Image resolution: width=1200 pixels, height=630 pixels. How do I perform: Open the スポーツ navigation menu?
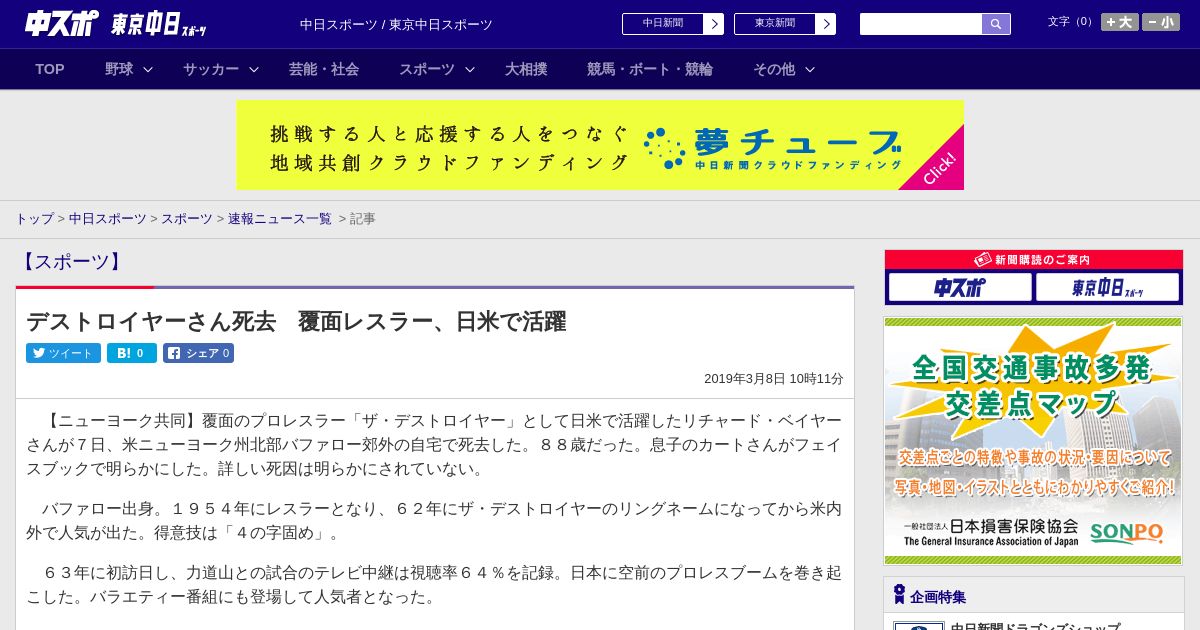(427, 69)
